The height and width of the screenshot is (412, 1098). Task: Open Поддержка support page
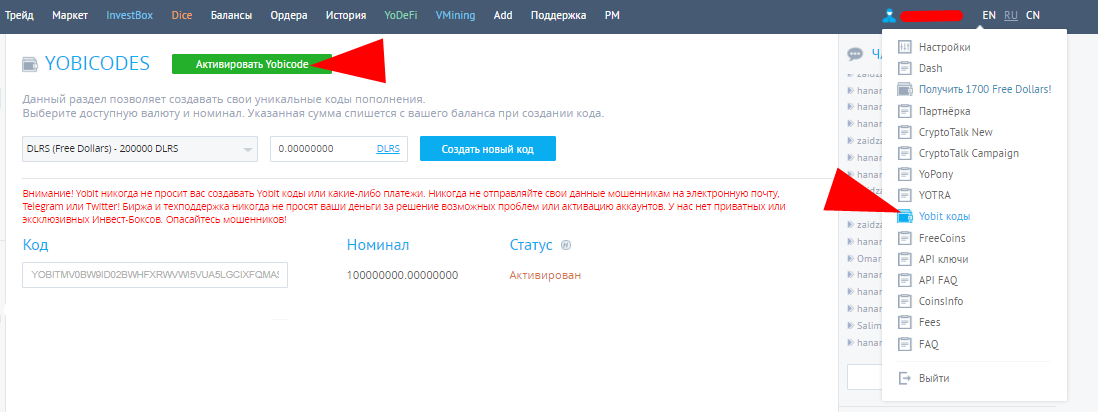[x=558, y=15]
